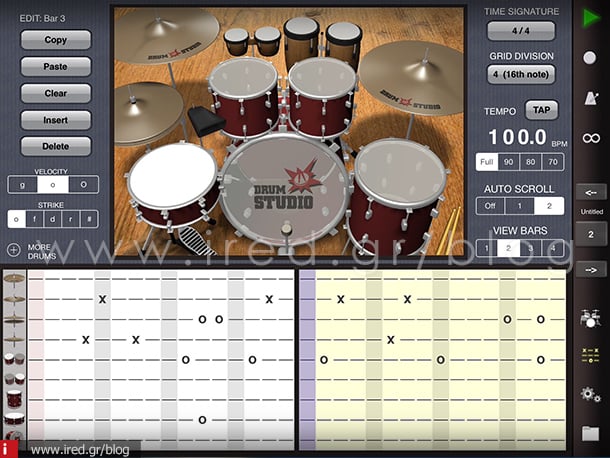Viewport: 610px width, 458px height.
Task: Click the bar number 2 button under Untitled
Action: tap(591, 234)
